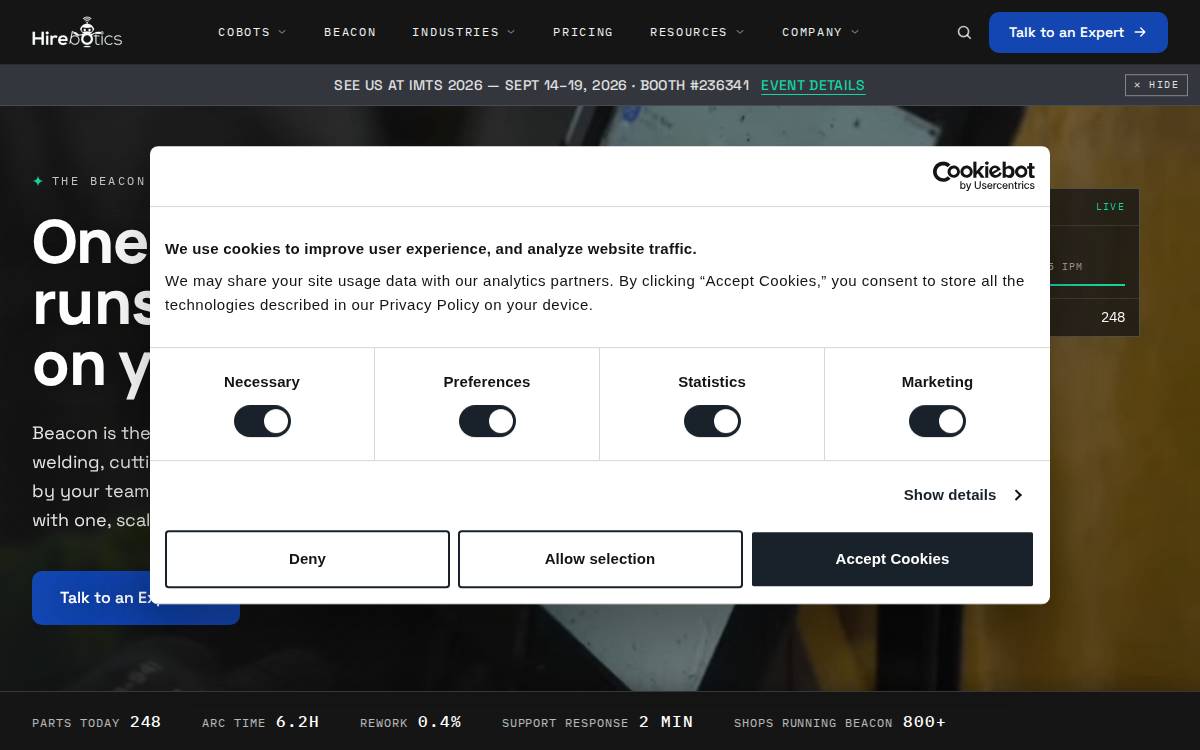Screen dimensions: 1200x750
Task: Click the LIVE status label
Action: coord(1110,207)
